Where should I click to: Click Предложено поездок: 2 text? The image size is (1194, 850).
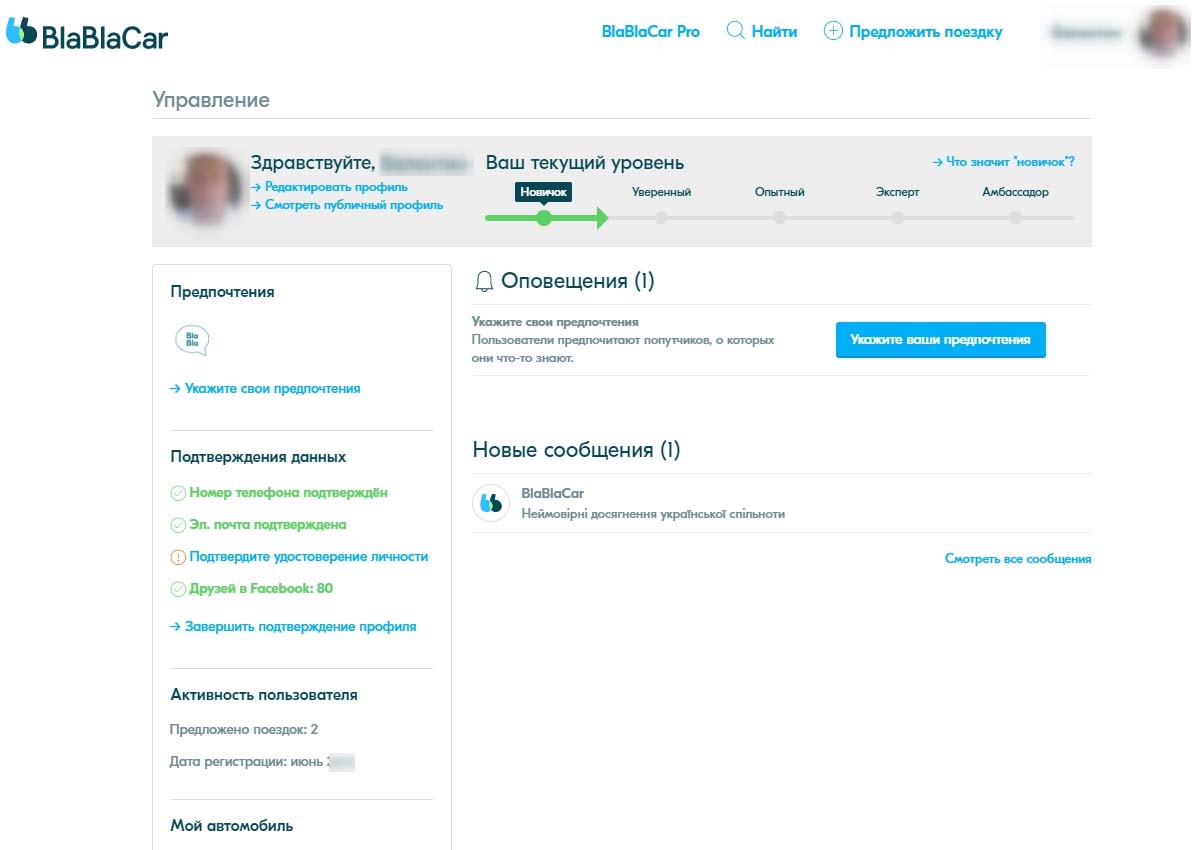[244, 730]
